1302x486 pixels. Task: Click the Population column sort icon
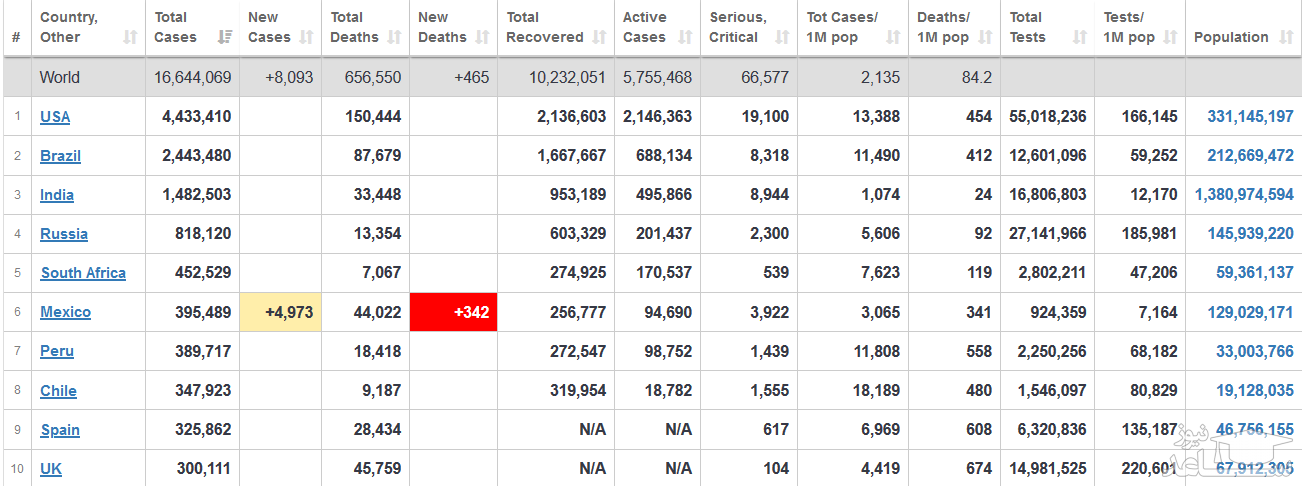[1285, 38]
